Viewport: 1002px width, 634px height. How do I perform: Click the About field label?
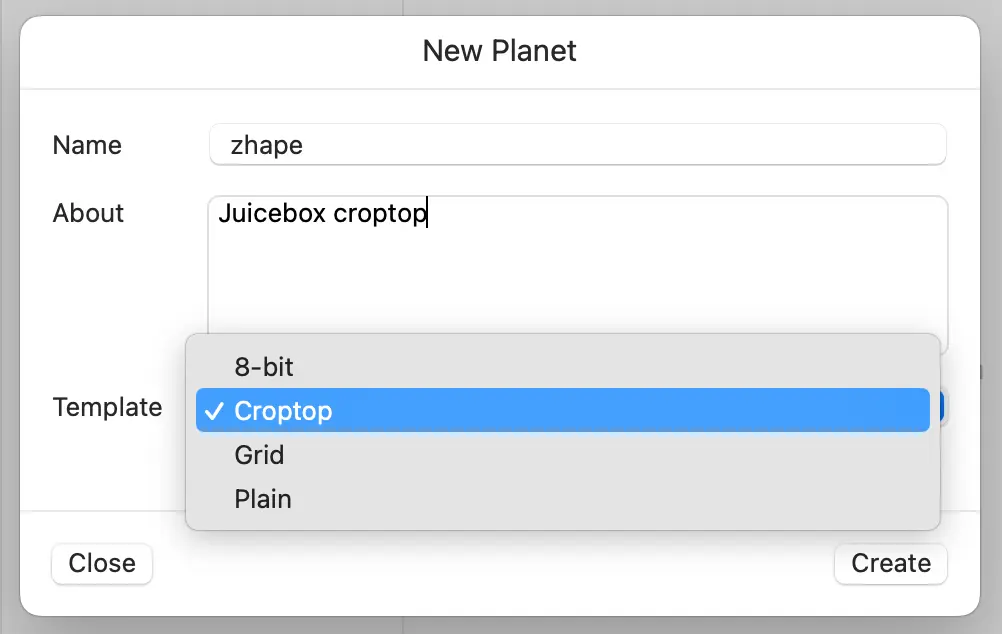88,213
